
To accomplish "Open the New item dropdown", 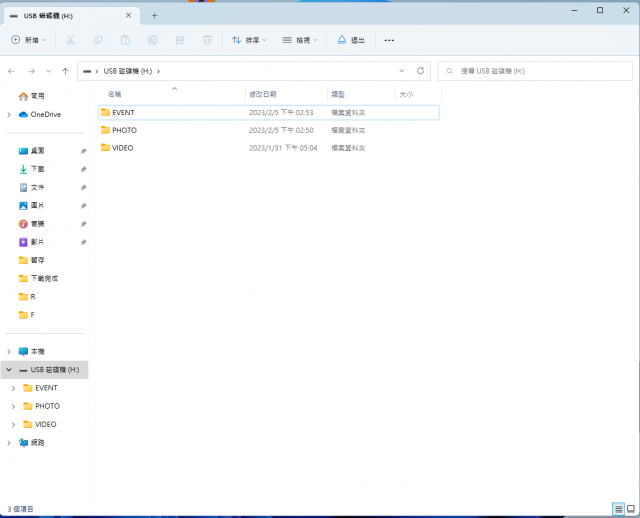I will tap(28, 40).
